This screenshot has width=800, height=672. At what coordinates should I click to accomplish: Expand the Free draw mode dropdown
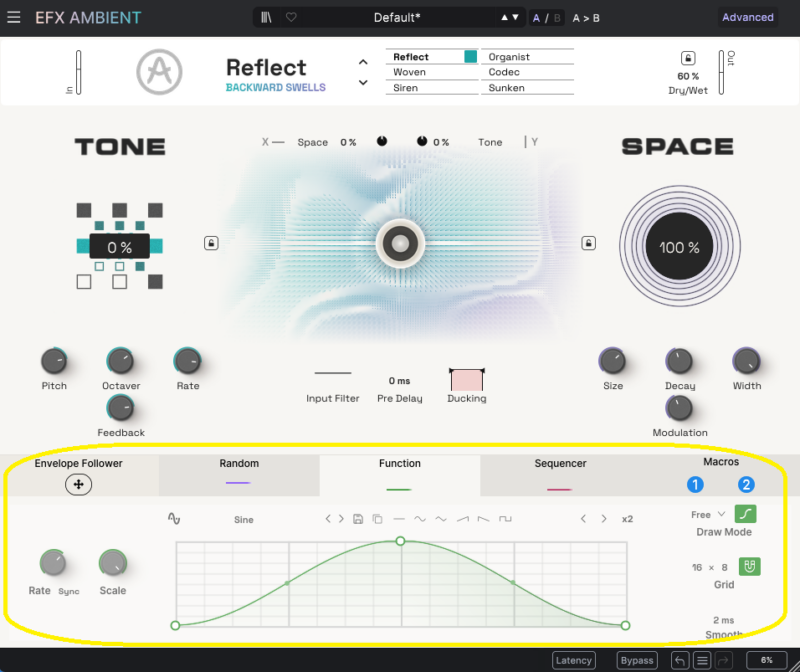point(708,515)
